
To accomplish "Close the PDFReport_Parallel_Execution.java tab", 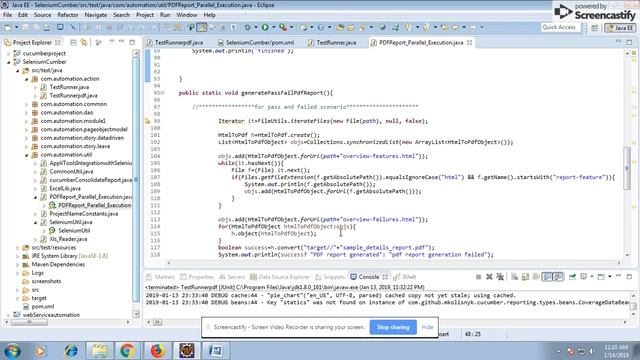I will [x=469, y=42].
